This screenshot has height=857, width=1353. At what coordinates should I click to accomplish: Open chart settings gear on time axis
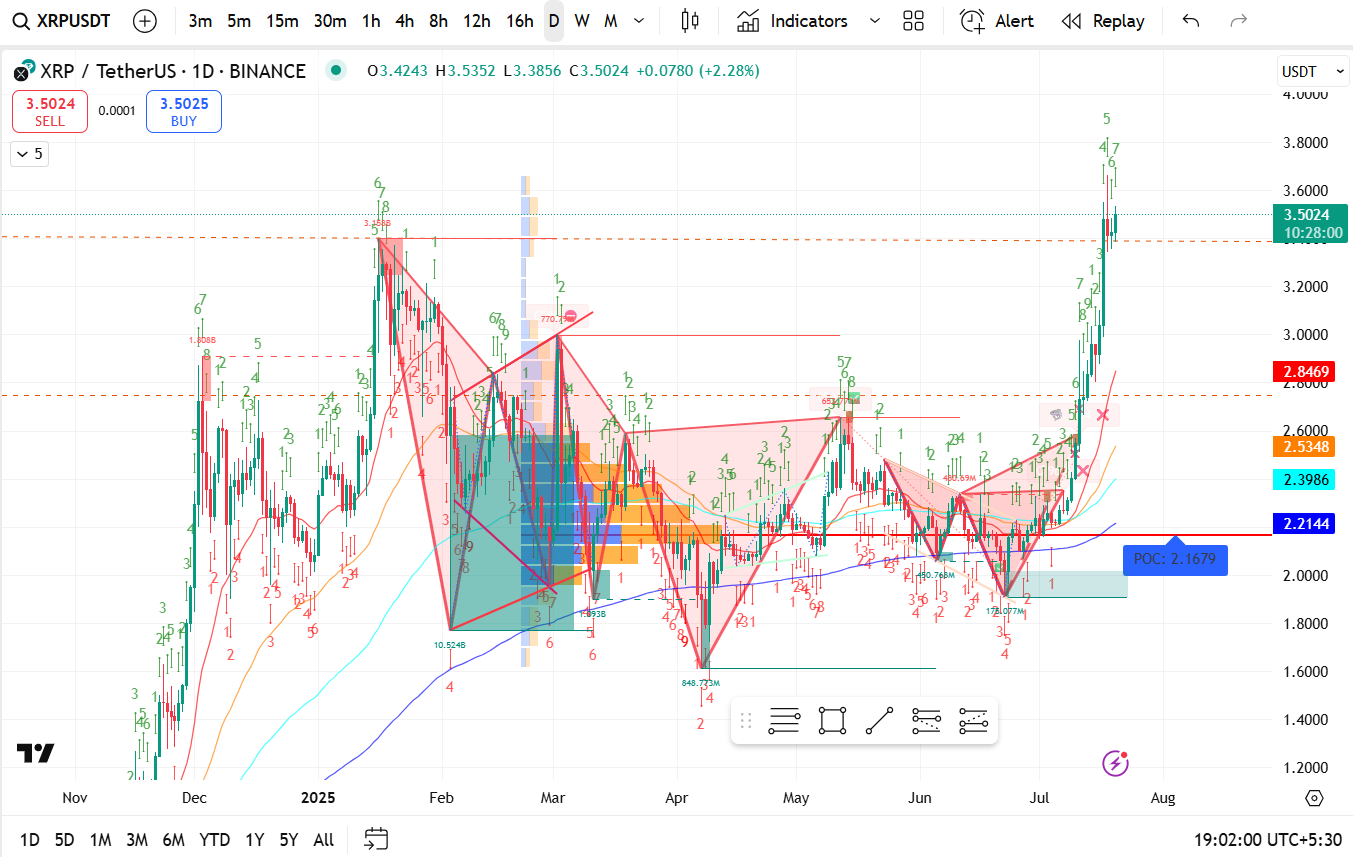(1314, 798)
